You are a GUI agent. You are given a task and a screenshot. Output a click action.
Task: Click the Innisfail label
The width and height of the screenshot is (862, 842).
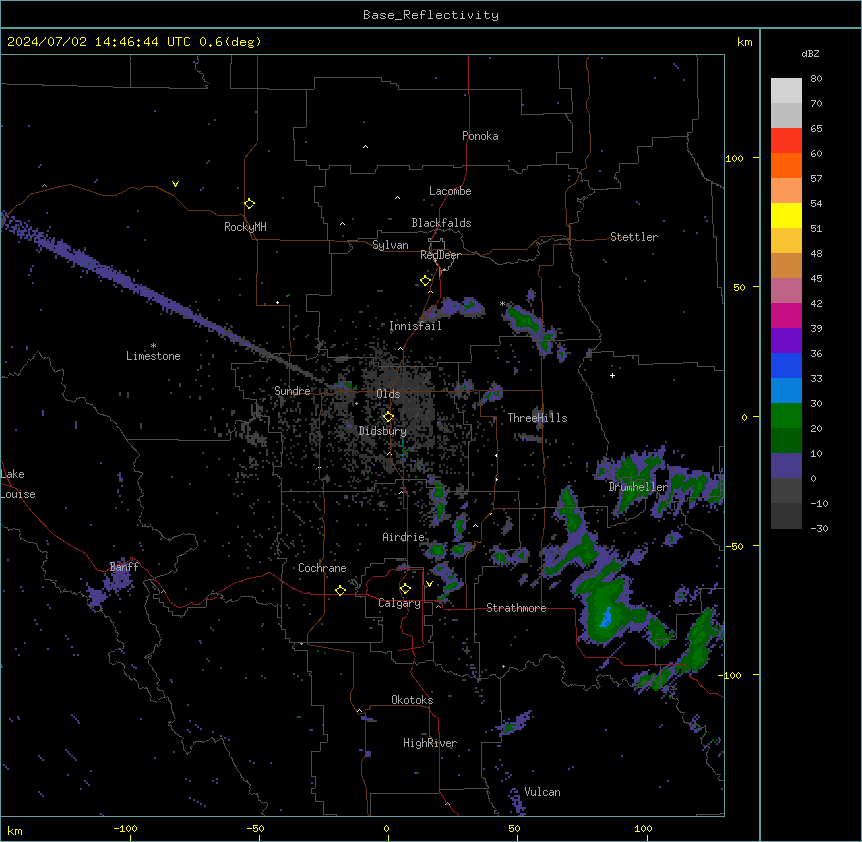[x=415, y=326]
